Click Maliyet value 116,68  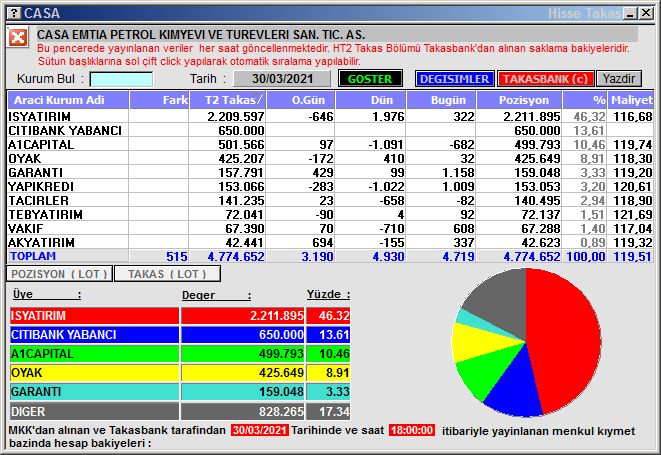point(633,116)
